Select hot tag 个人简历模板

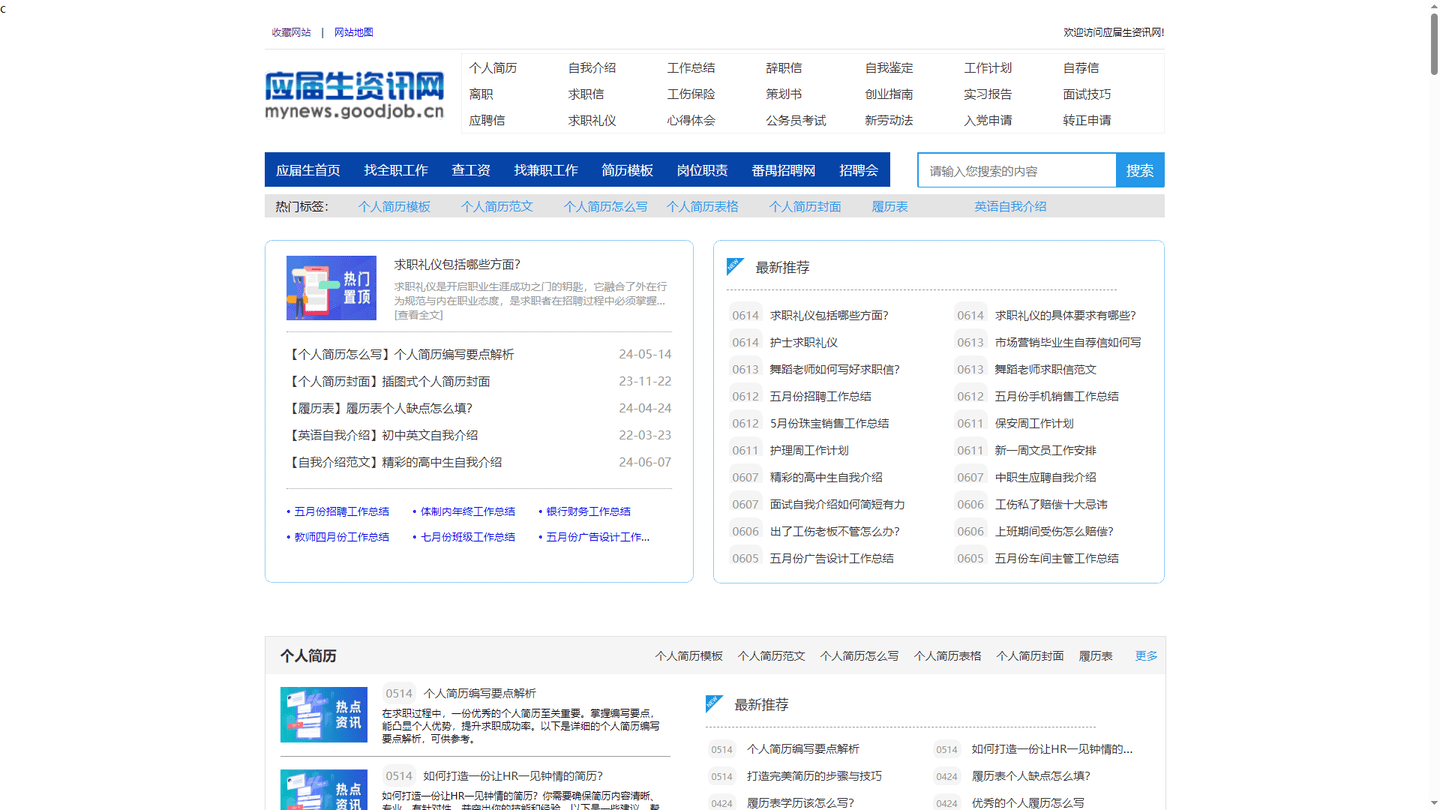coord(394,206)
